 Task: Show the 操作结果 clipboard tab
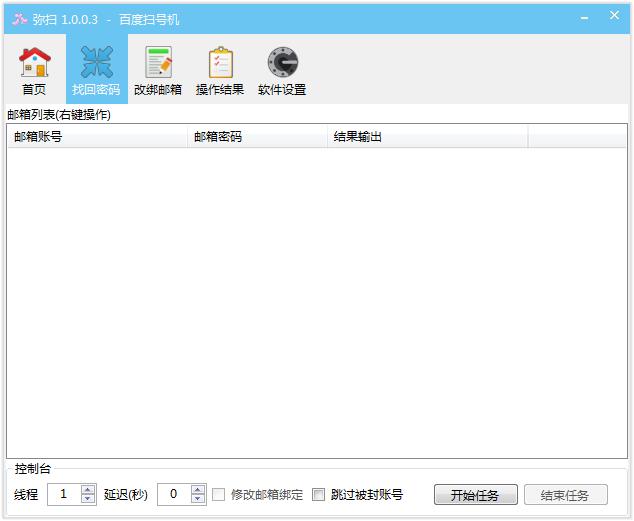220,70
